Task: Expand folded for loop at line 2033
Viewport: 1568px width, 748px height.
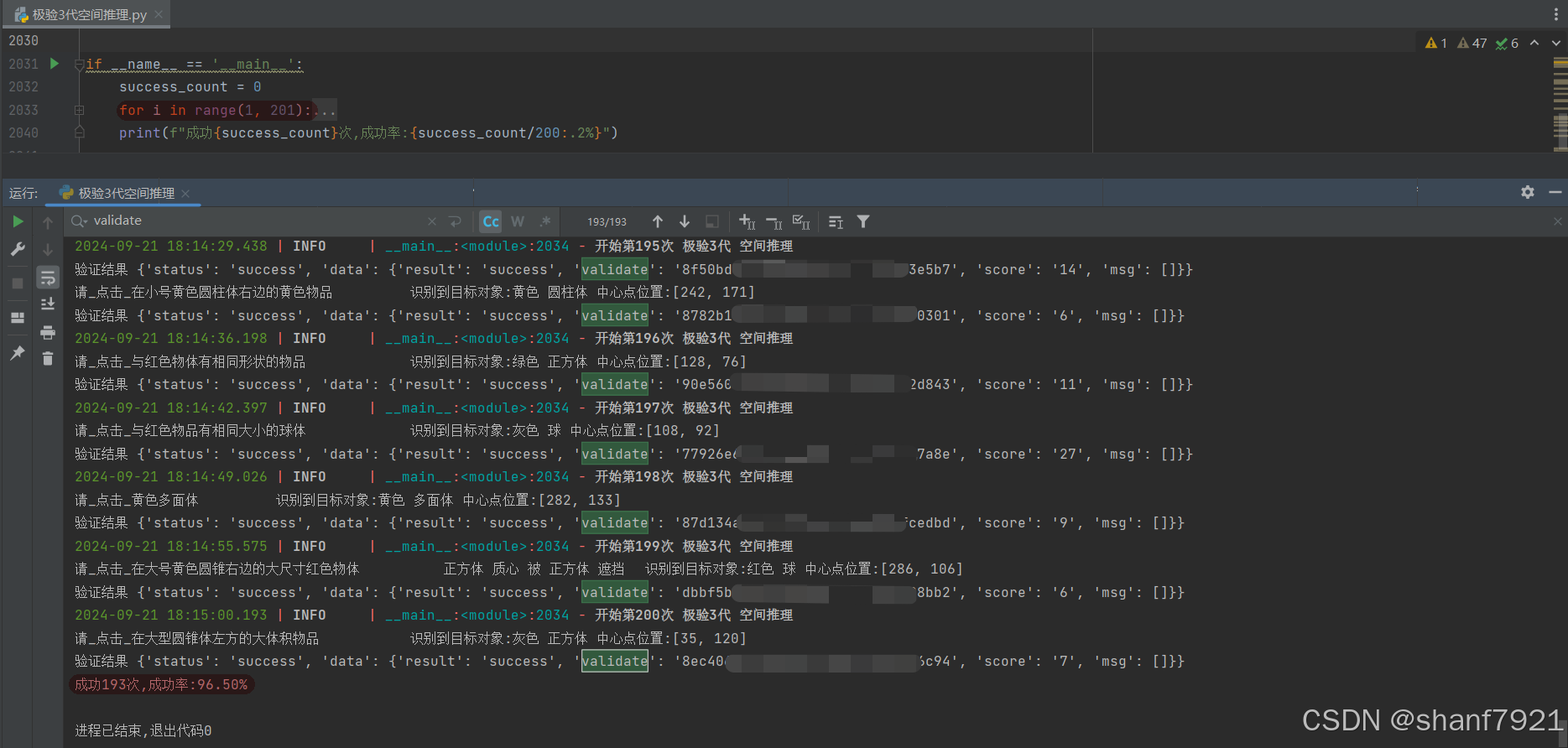Action: pos(79,110)
